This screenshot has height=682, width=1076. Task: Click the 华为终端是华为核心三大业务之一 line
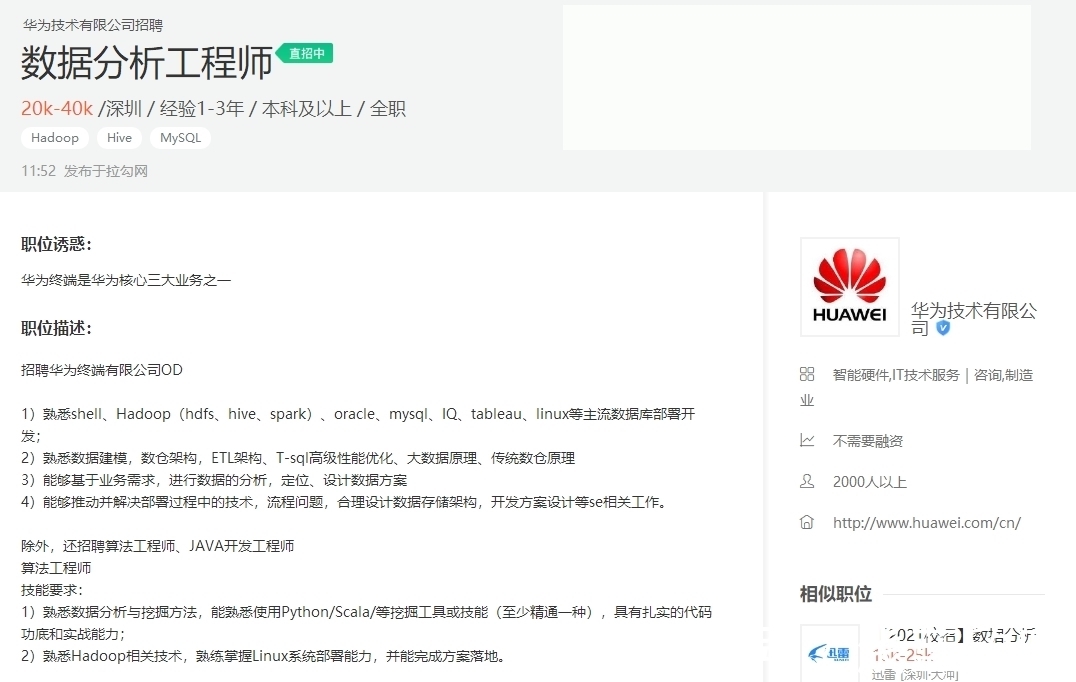pyautogui.click(x=126, y=280)
